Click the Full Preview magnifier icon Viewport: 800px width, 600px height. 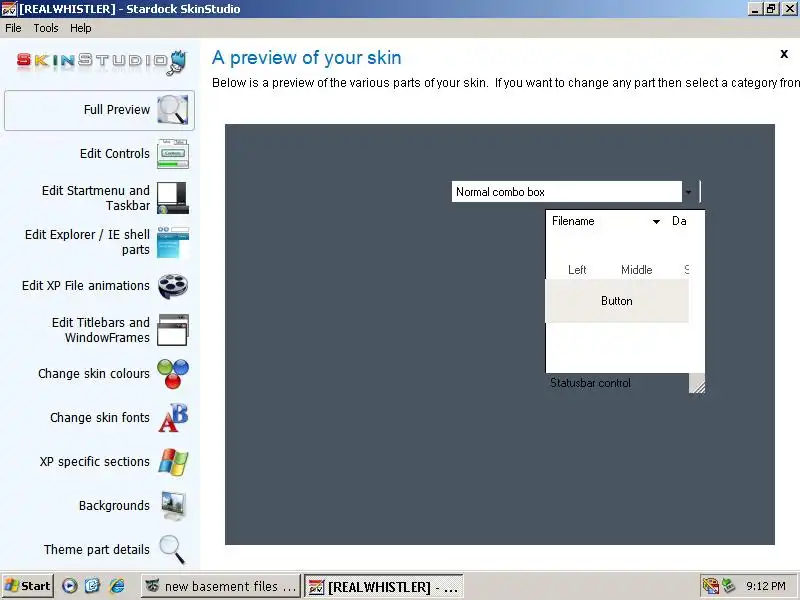pos(172,109)
